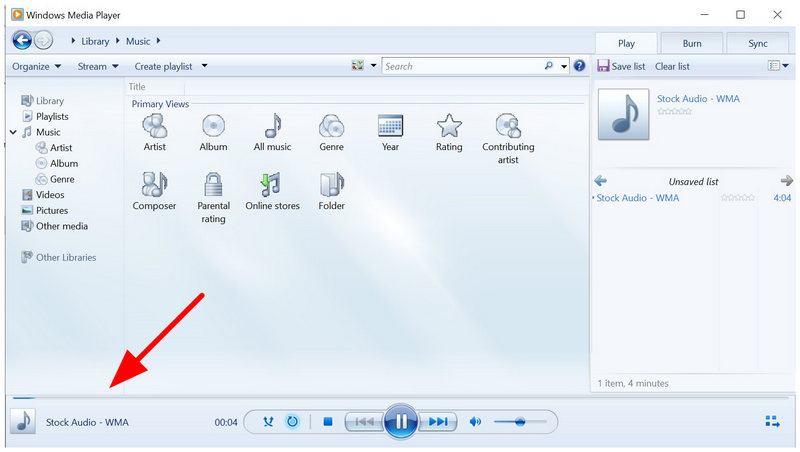
Task: Click into the Search field
Action: (463, 66)
